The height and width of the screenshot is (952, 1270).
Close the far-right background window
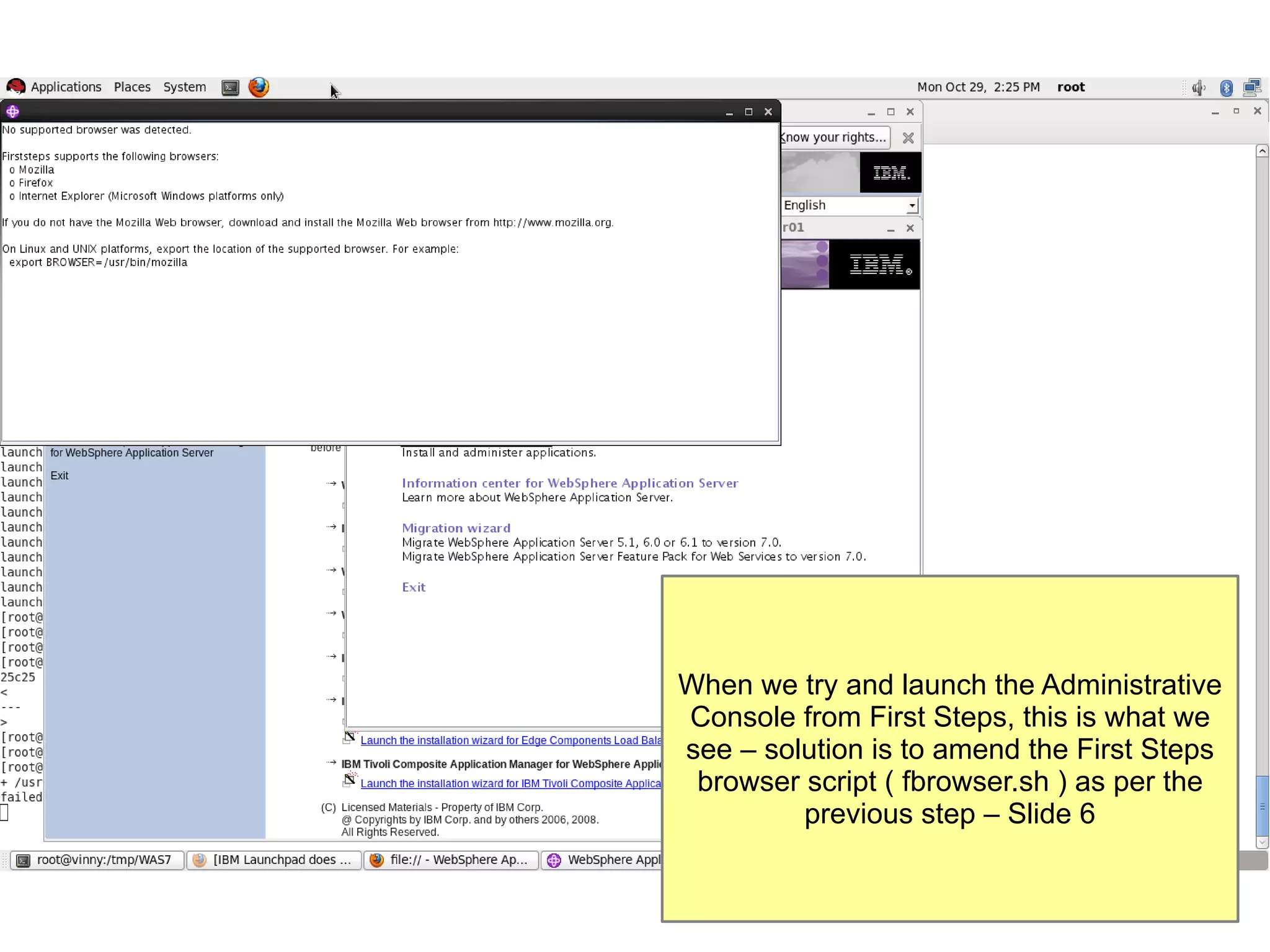[x=1257, y=111]
